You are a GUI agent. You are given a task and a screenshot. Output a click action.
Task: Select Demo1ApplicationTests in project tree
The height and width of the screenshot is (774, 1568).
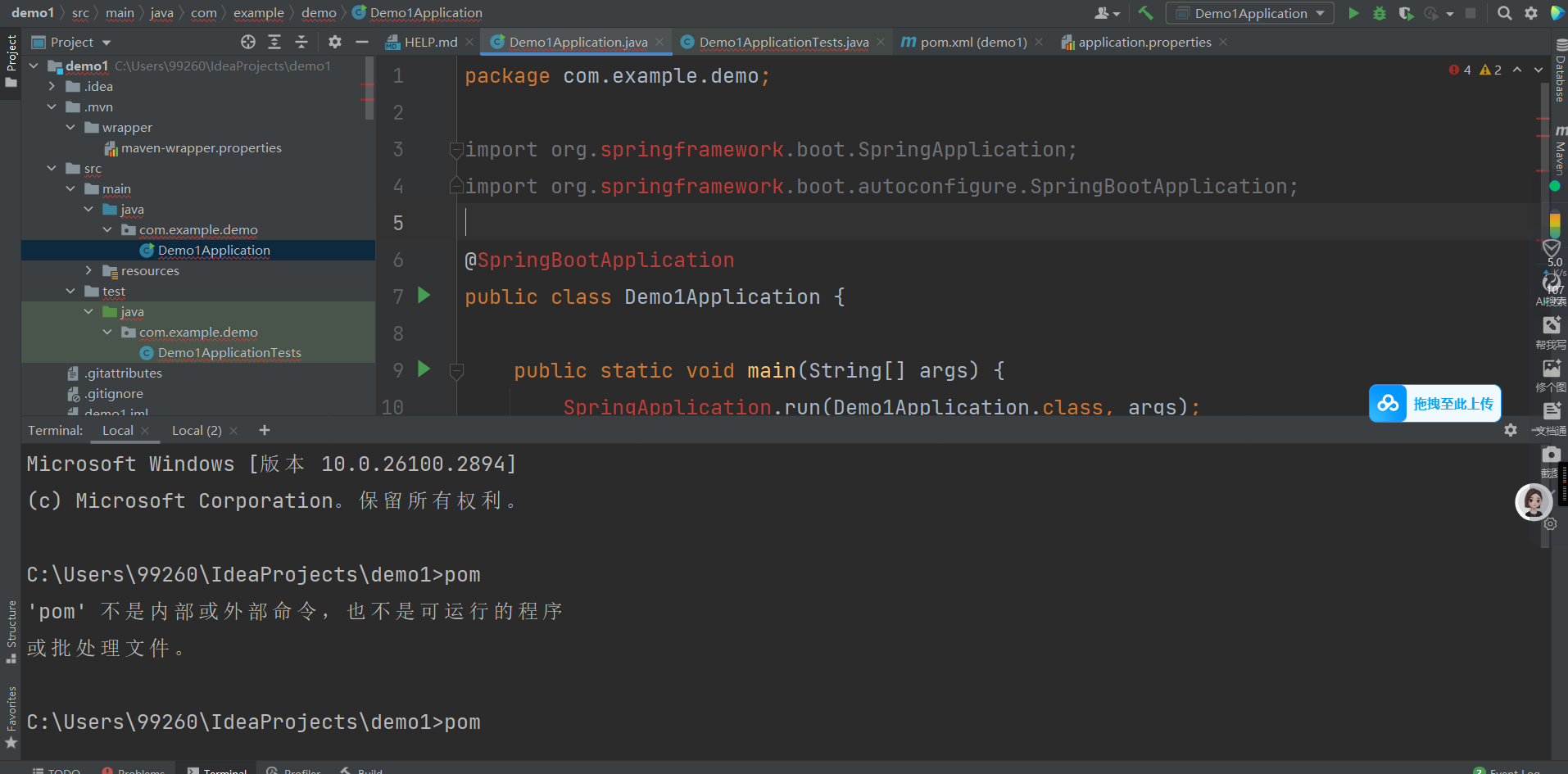(229, 352)
